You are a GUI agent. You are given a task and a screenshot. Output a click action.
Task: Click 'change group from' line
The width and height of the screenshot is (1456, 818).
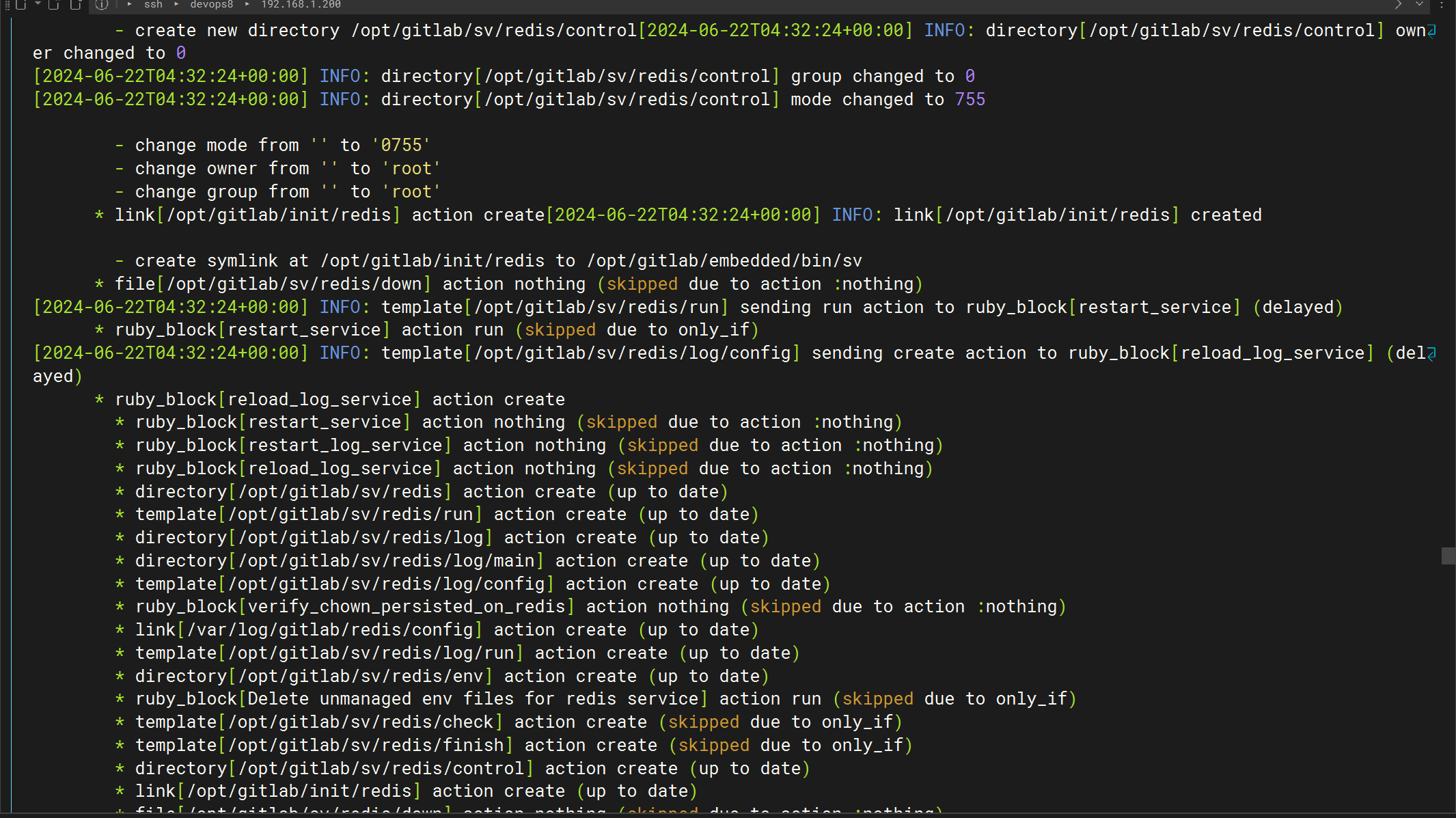click(277, 192)
